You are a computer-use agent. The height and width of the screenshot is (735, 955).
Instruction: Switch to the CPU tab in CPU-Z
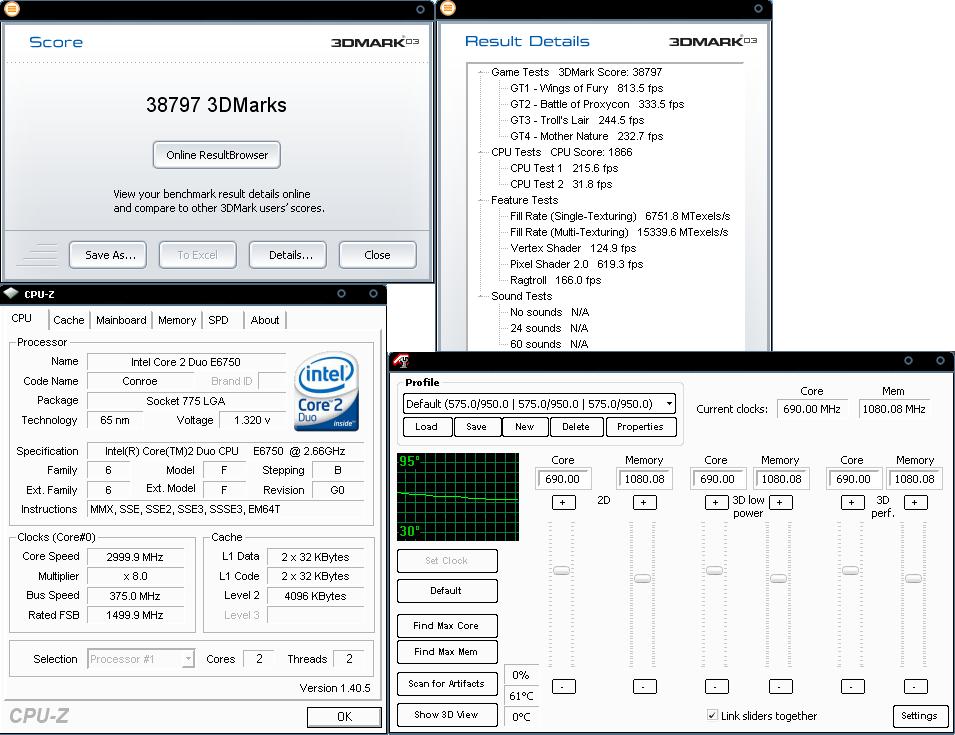click(21, 318)
